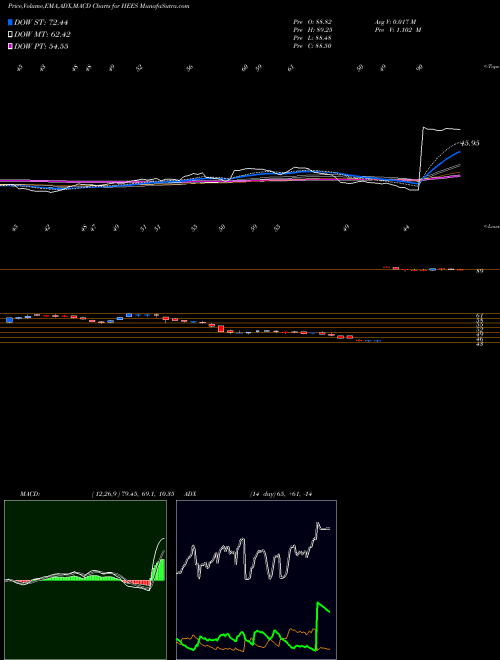Viewport: 500px width, 660px height.
Task: Select the 'Pre V: 1.102 M' value
Action: pyautogui.click(x=398, y=30)
